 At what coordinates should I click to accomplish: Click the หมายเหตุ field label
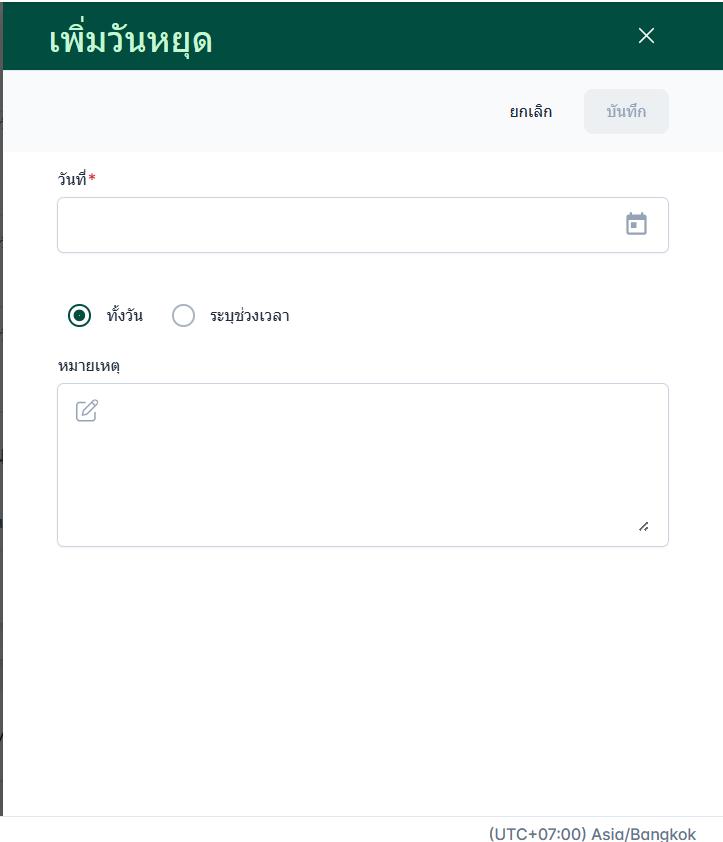[90, 365]
